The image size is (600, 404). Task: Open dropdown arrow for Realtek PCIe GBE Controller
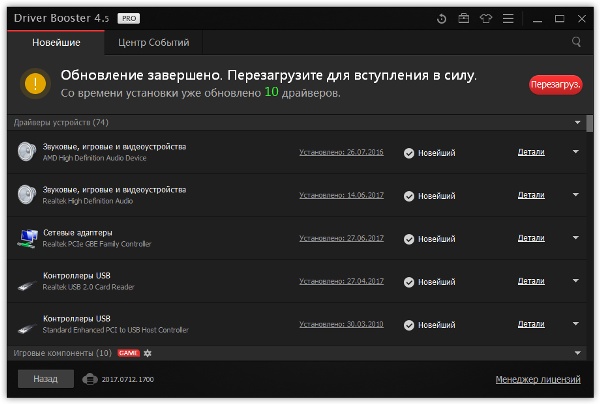[576, 238]
